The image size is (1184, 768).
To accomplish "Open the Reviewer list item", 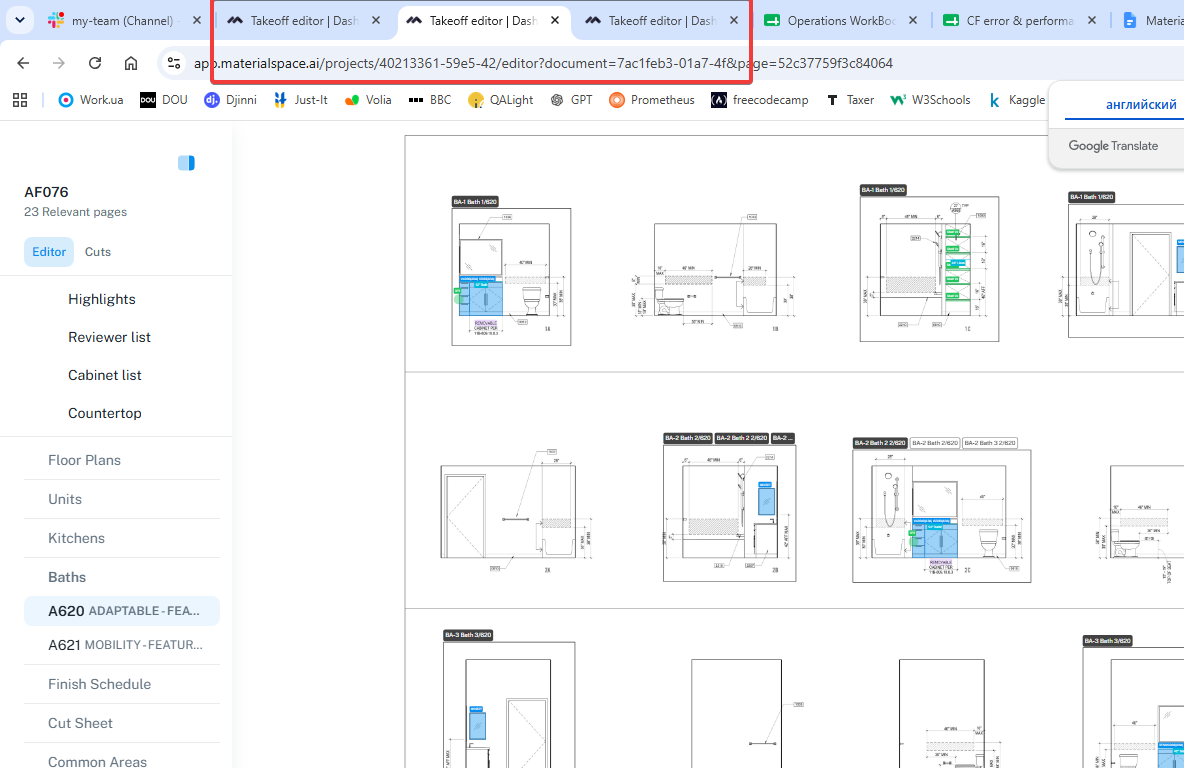I will pyautogui.click(x=109, y=338).
